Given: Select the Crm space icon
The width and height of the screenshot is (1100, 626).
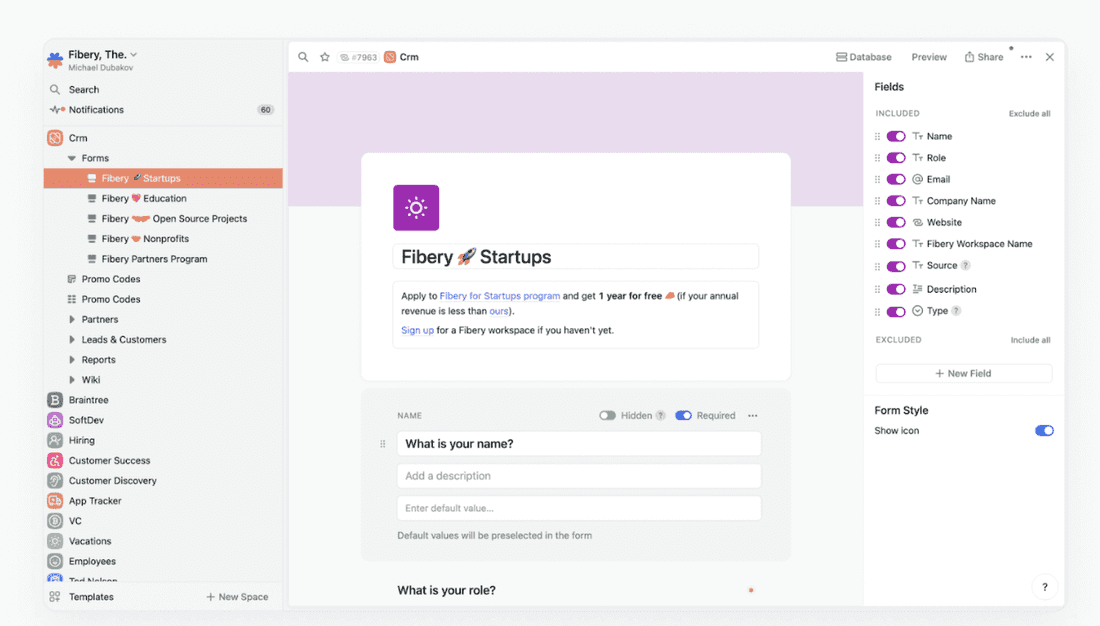Looking at the screenshot, I should (53, 137).
